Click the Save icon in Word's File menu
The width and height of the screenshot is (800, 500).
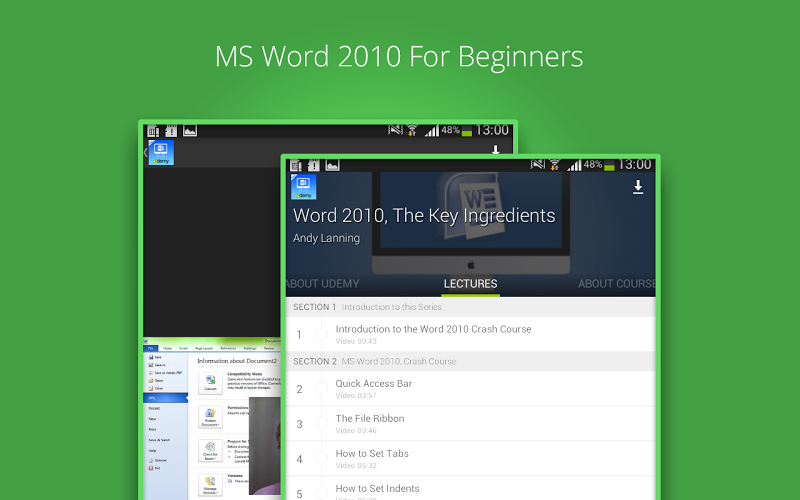[151, 358]
